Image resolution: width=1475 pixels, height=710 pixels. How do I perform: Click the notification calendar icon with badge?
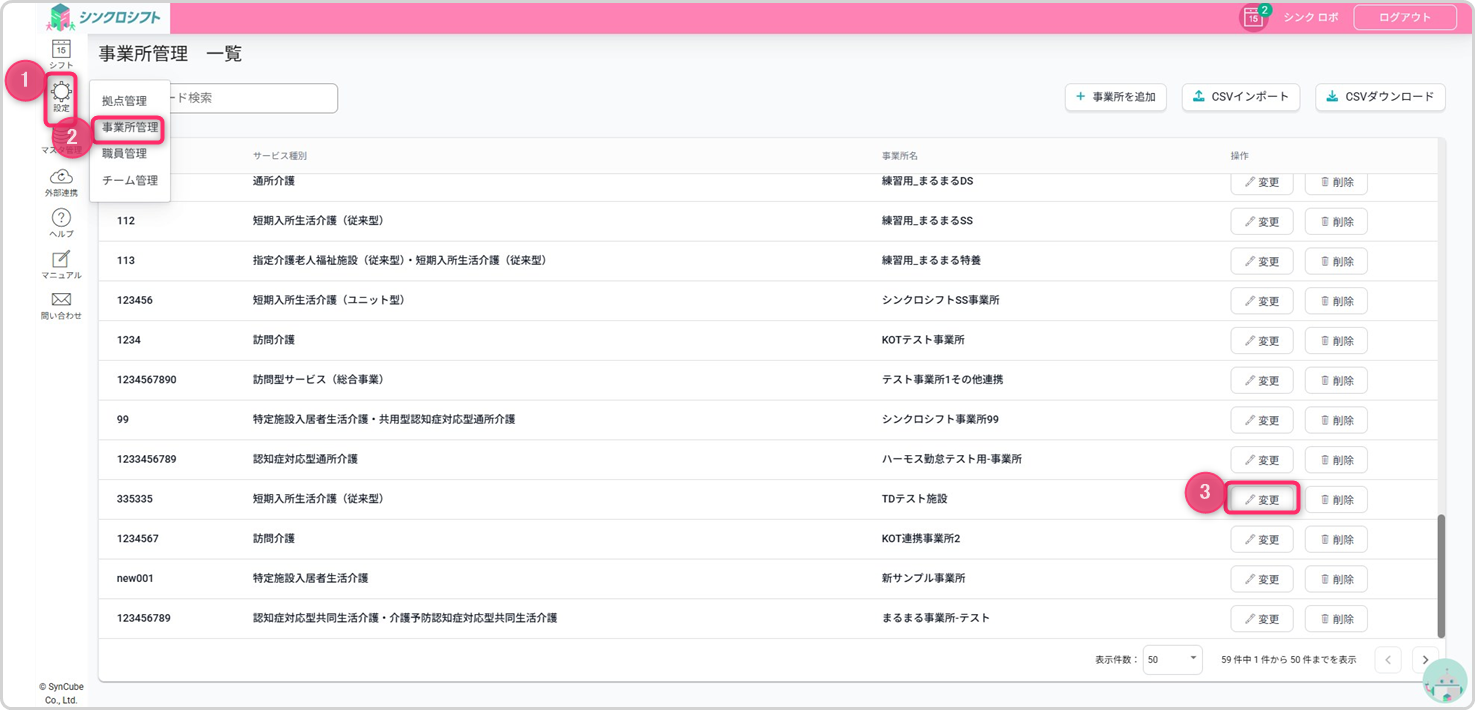[x=1252, y=17]
